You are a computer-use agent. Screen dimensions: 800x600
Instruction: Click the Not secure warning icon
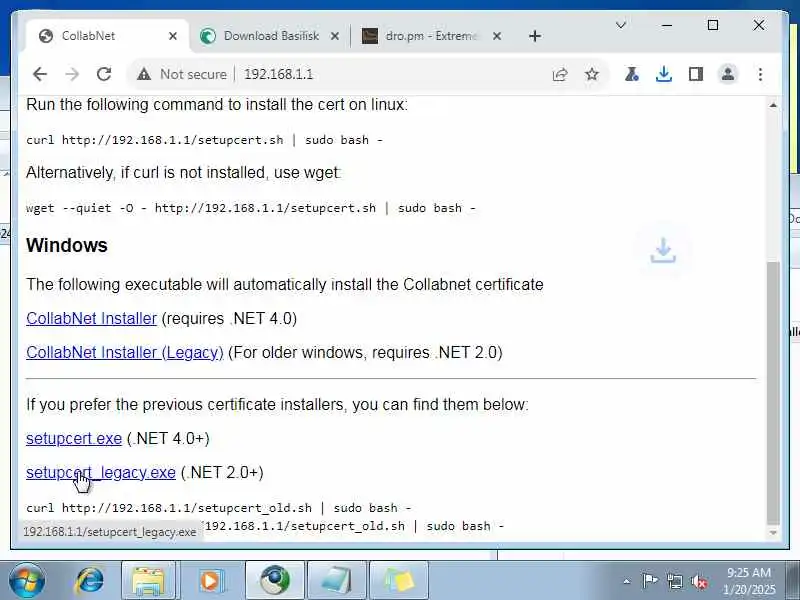pos(144,74)
